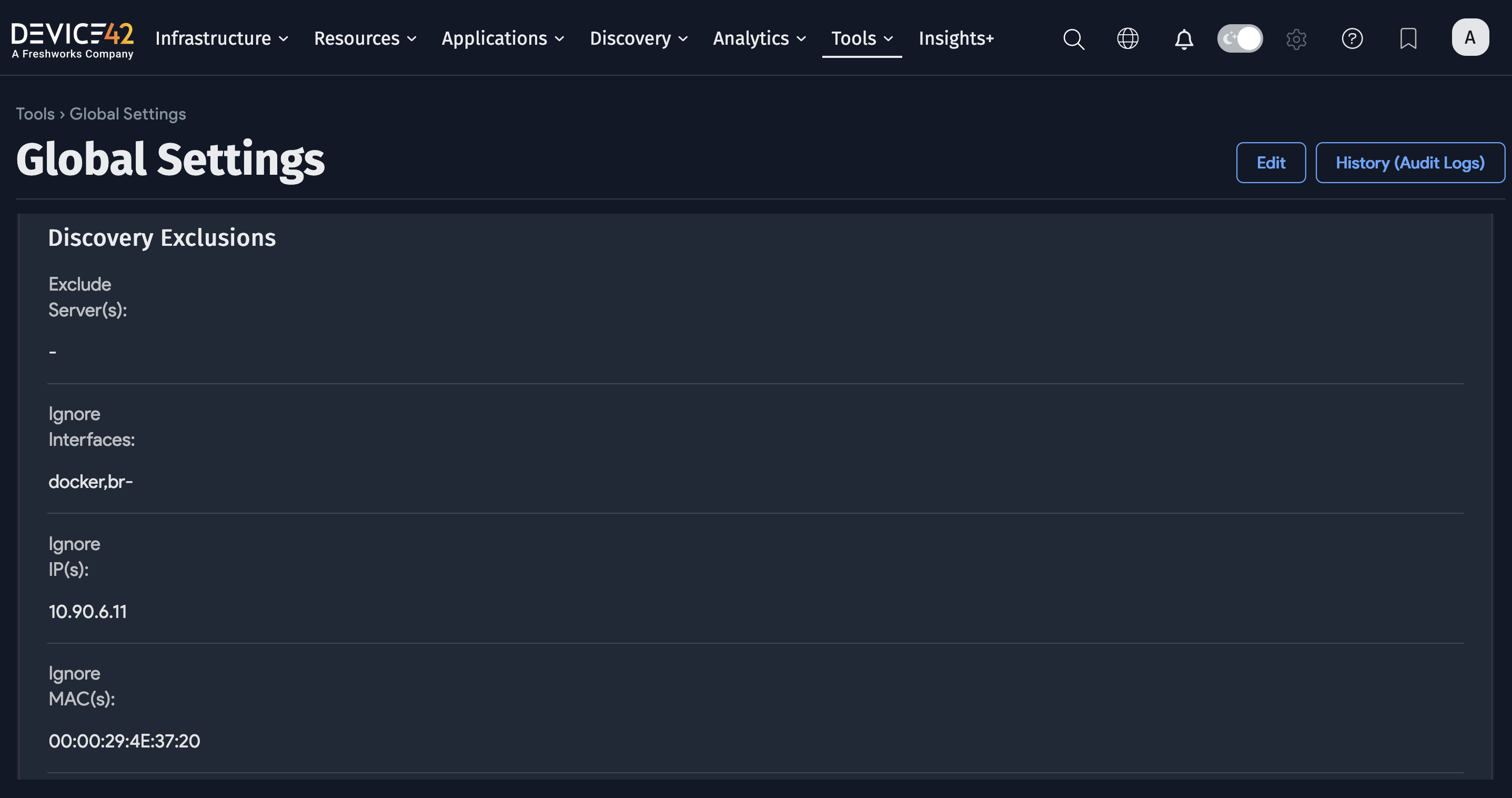The height and width of the screenshot is (798, 1512).
Task: Click the Edit button
Action: 1271,163
